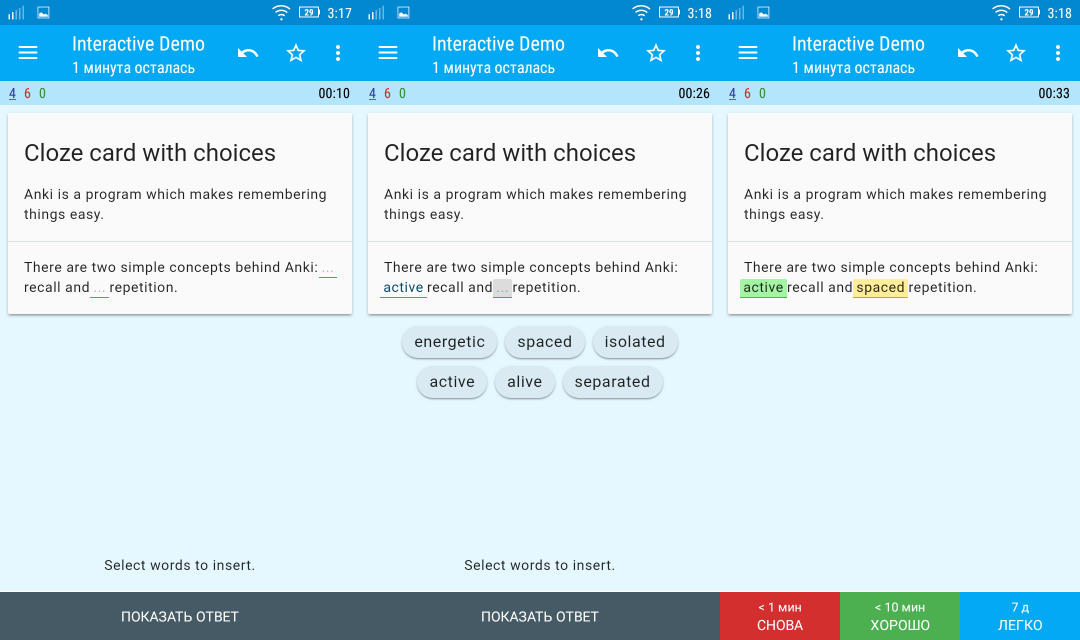Tap green 'active' answer in third card
Viewport: 1080px width, 640px height.
click(x=763, y=288)
